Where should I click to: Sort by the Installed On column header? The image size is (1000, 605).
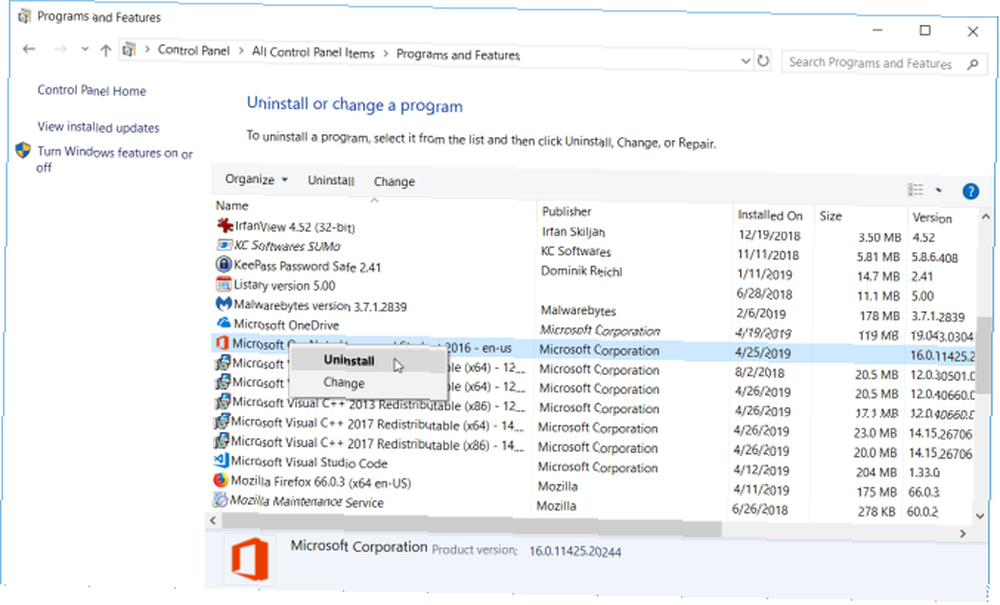[770, 215]
